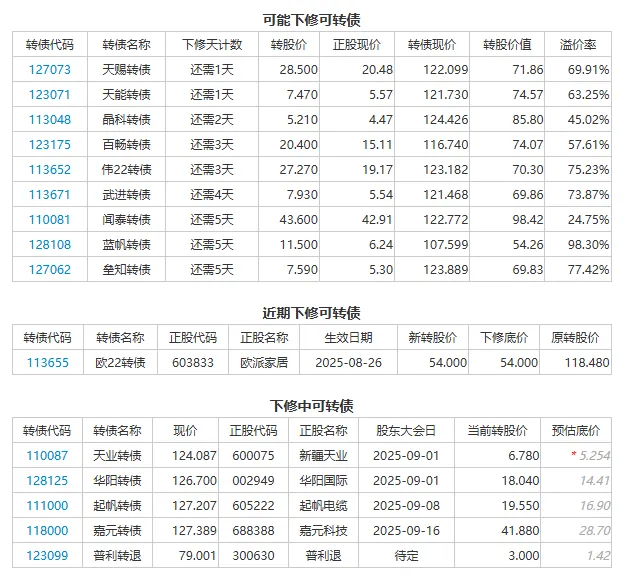This screenshot has height=578, width=640.
Task: Click the 正股现价 column header
Action: 357,44
